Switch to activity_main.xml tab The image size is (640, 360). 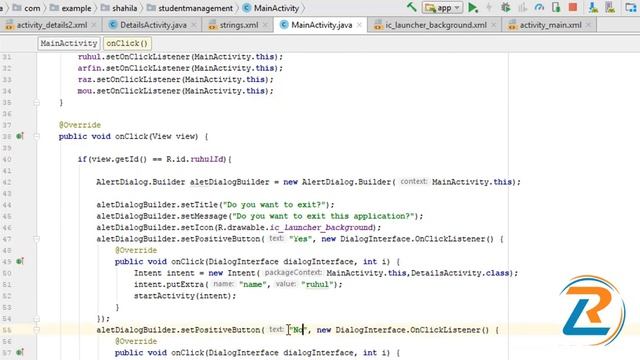point(550,25)
